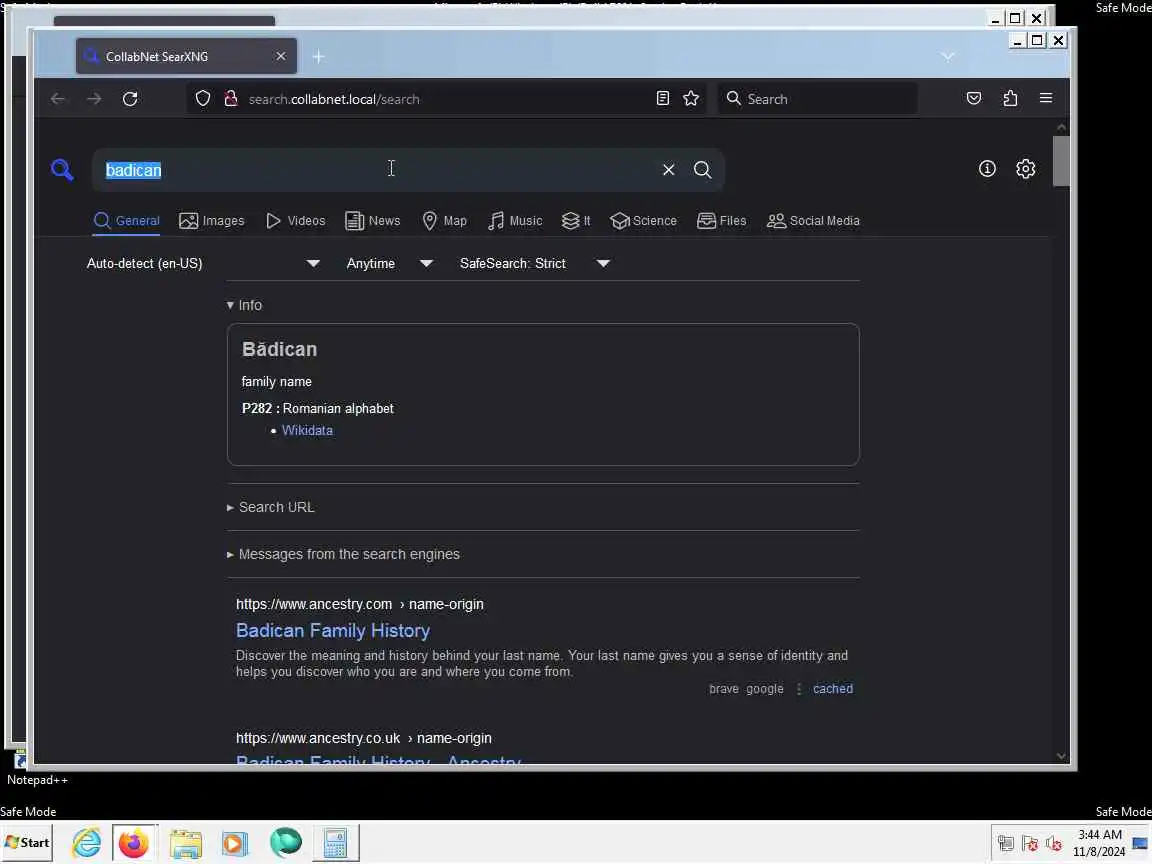
Task: Open the SafeSearch: Strict dropdown
Action: tap(535, 263)
